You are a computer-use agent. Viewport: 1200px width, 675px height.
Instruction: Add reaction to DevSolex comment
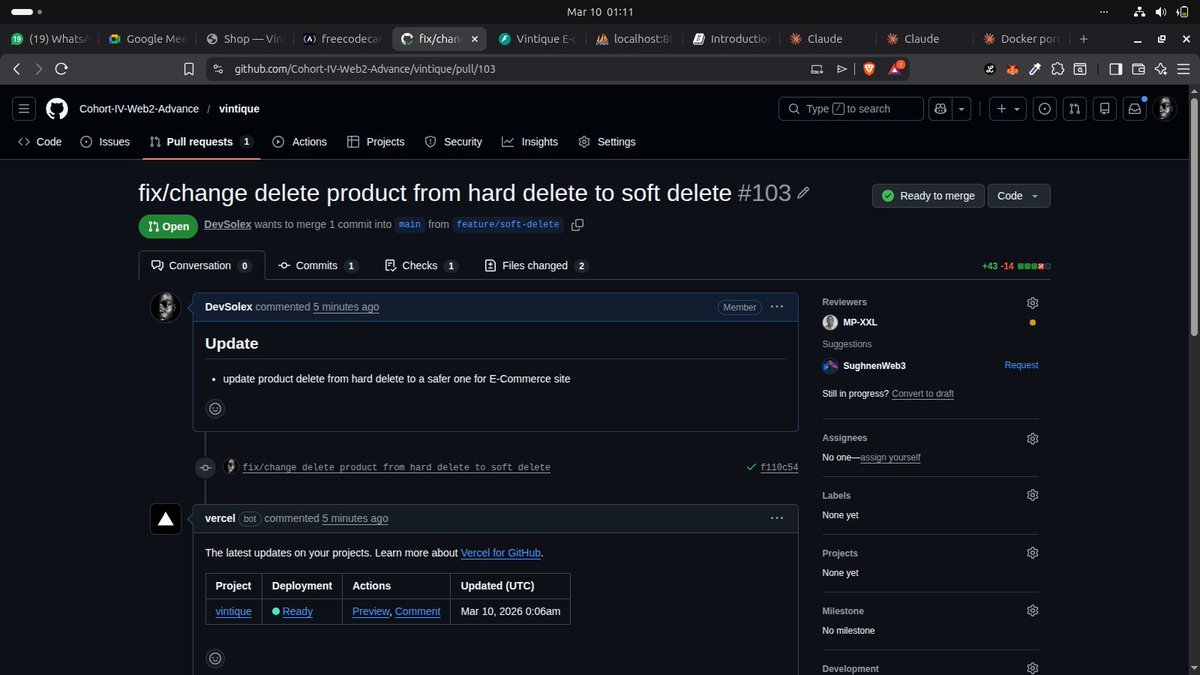tap(215, 408)
